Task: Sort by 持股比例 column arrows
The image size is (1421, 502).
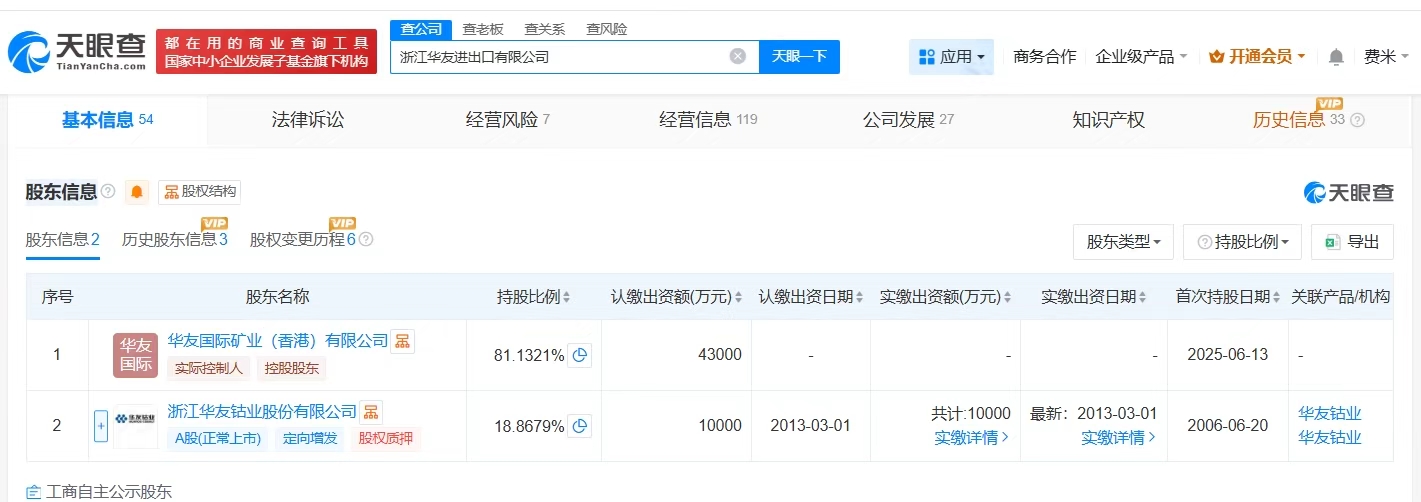Action: click(567, 297)
